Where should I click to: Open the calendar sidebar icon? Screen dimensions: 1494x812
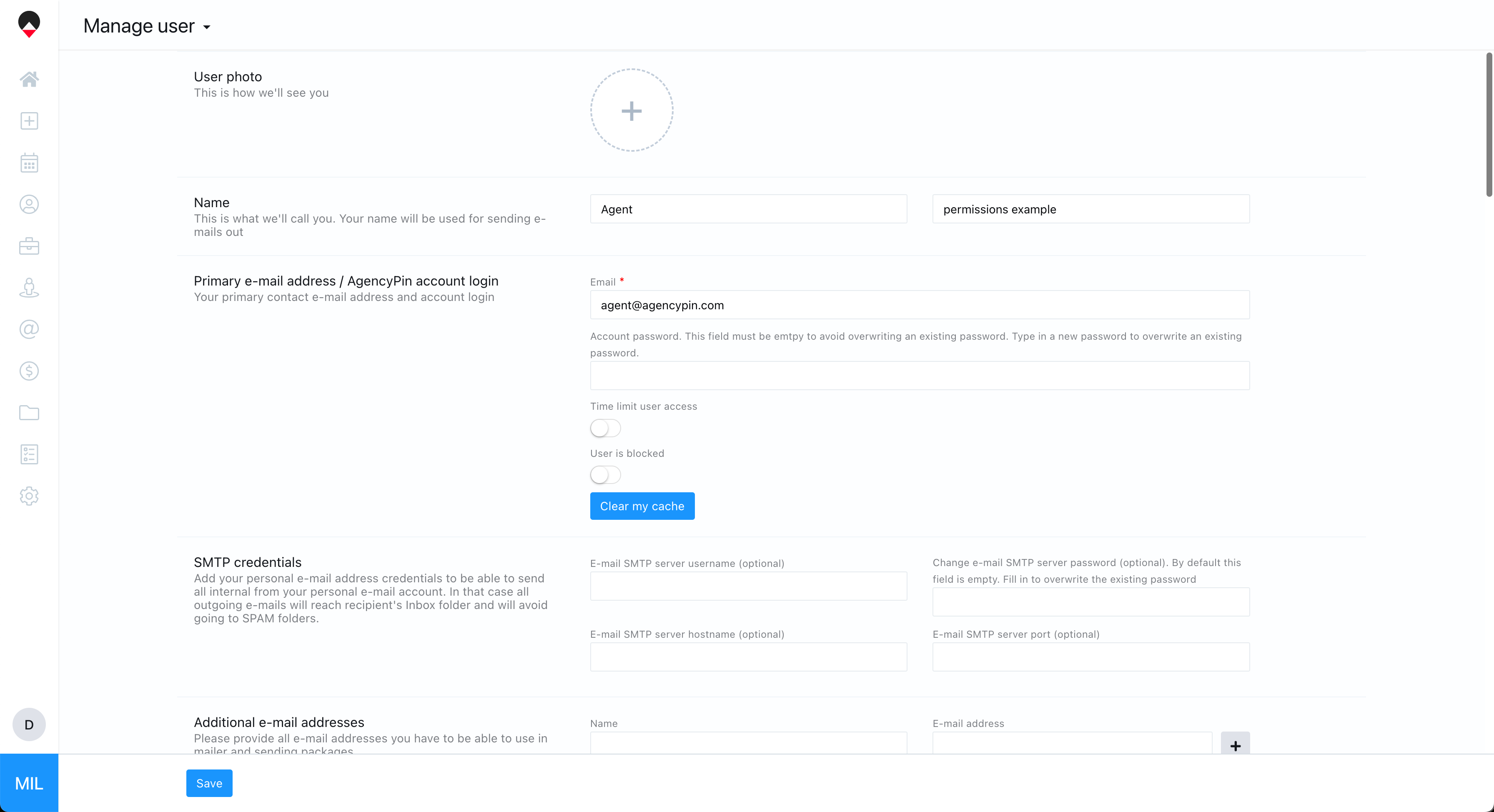click(x=29, y=163)
